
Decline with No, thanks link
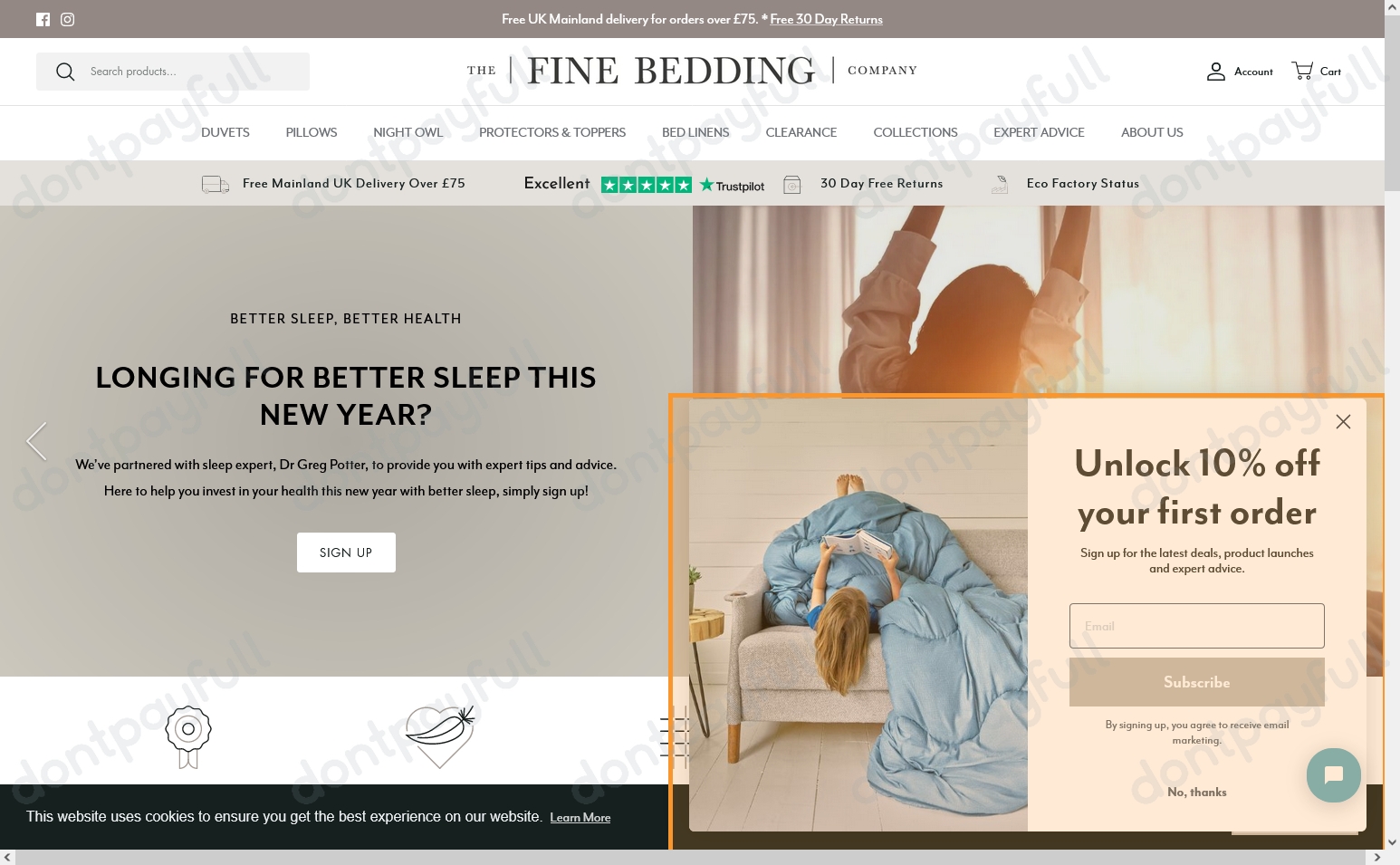[1196, 793]
